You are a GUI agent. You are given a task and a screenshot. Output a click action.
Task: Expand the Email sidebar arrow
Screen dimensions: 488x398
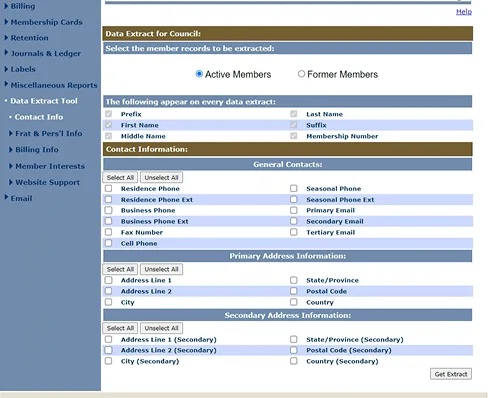pos(6,197)
